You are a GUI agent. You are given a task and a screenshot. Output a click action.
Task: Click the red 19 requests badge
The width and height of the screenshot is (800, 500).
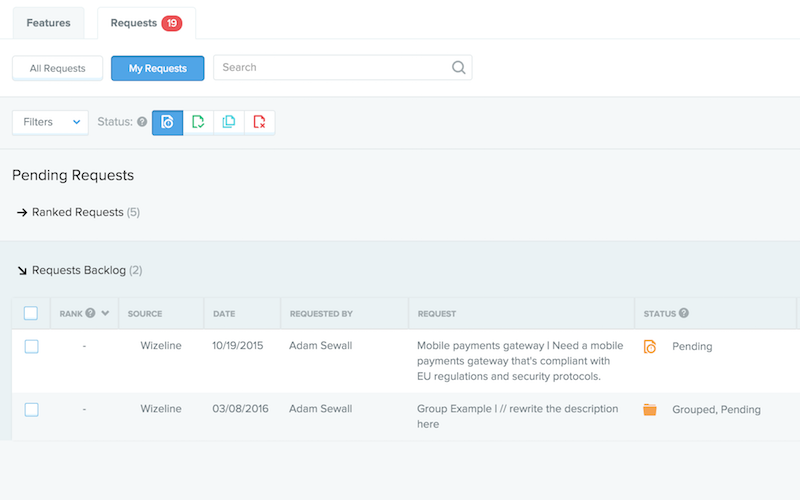tap(172, 23)
